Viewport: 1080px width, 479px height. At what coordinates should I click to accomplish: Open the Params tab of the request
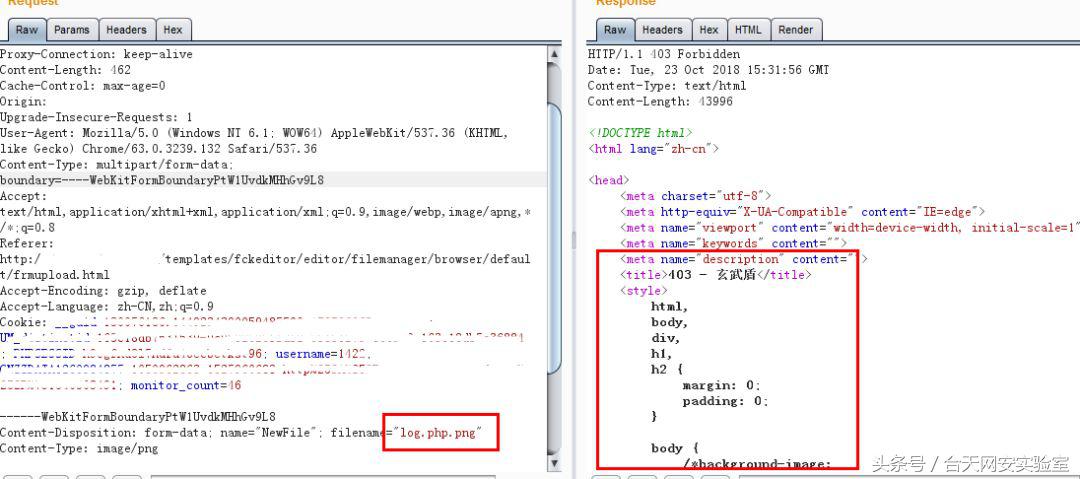tap(72, 30)
